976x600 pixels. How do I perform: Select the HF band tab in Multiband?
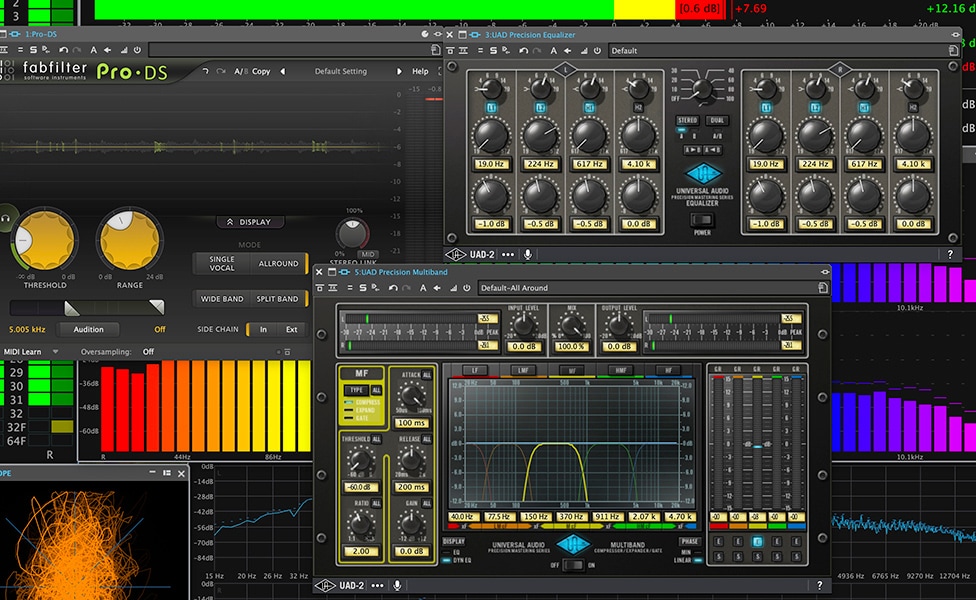[669, 370]
